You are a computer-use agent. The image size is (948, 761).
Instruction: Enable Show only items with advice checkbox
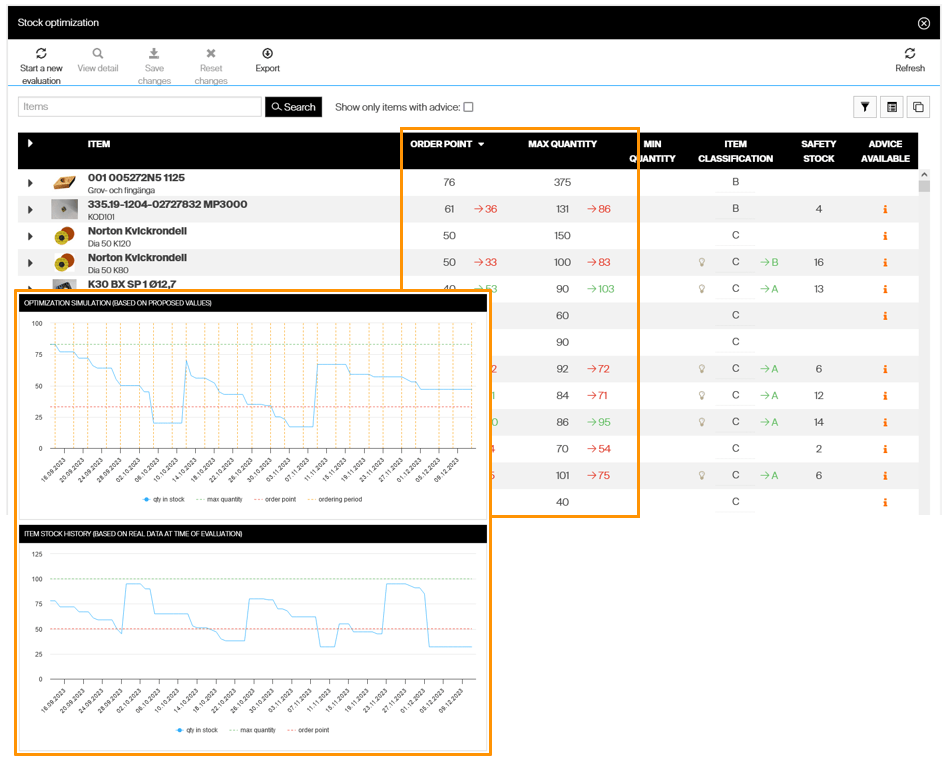[468, 107]
